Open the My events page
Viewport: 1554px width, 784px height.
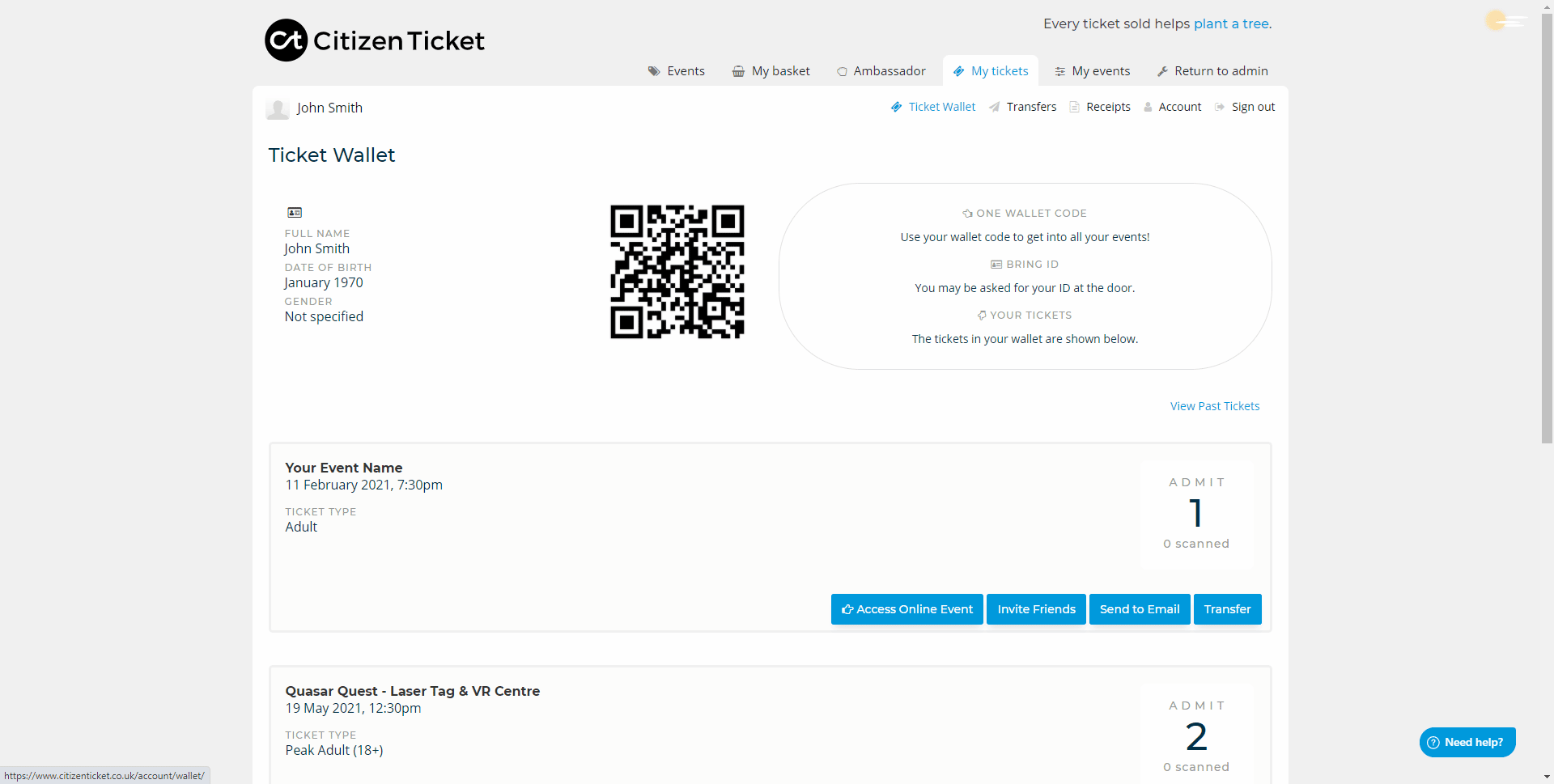[x=1092, y=71]
